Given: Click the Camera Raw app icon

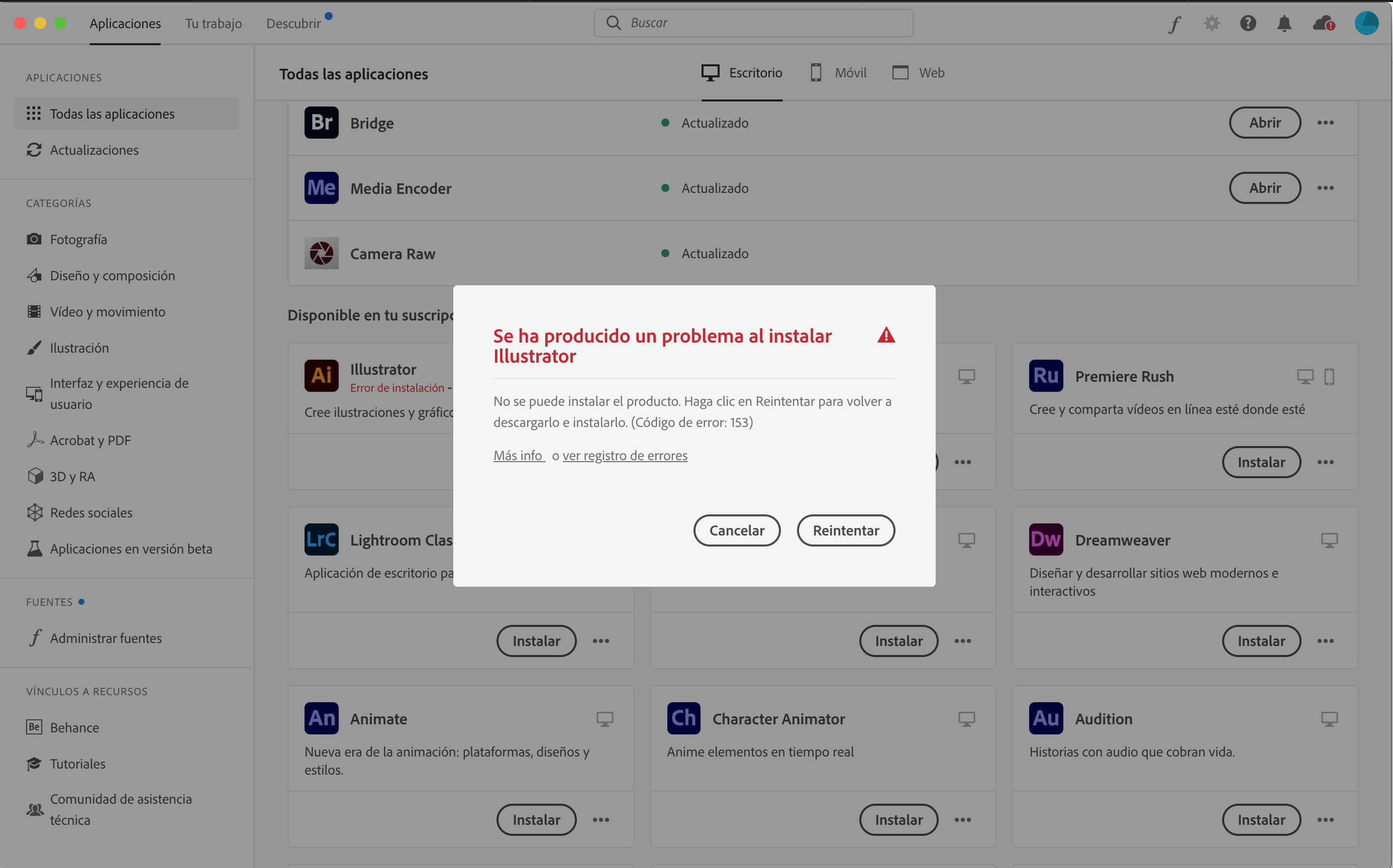Looking at the screenshot, I should (321, 253).
